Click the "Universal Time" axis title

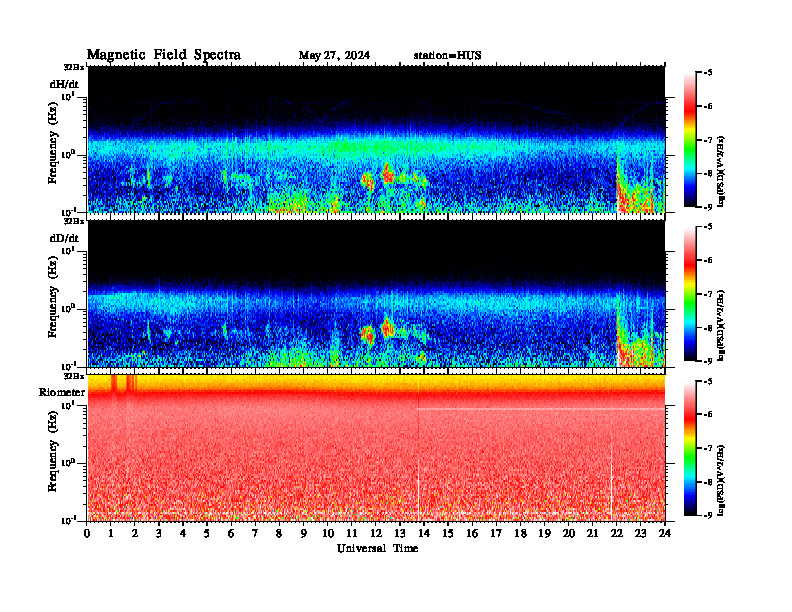click(x=377, y=548)
